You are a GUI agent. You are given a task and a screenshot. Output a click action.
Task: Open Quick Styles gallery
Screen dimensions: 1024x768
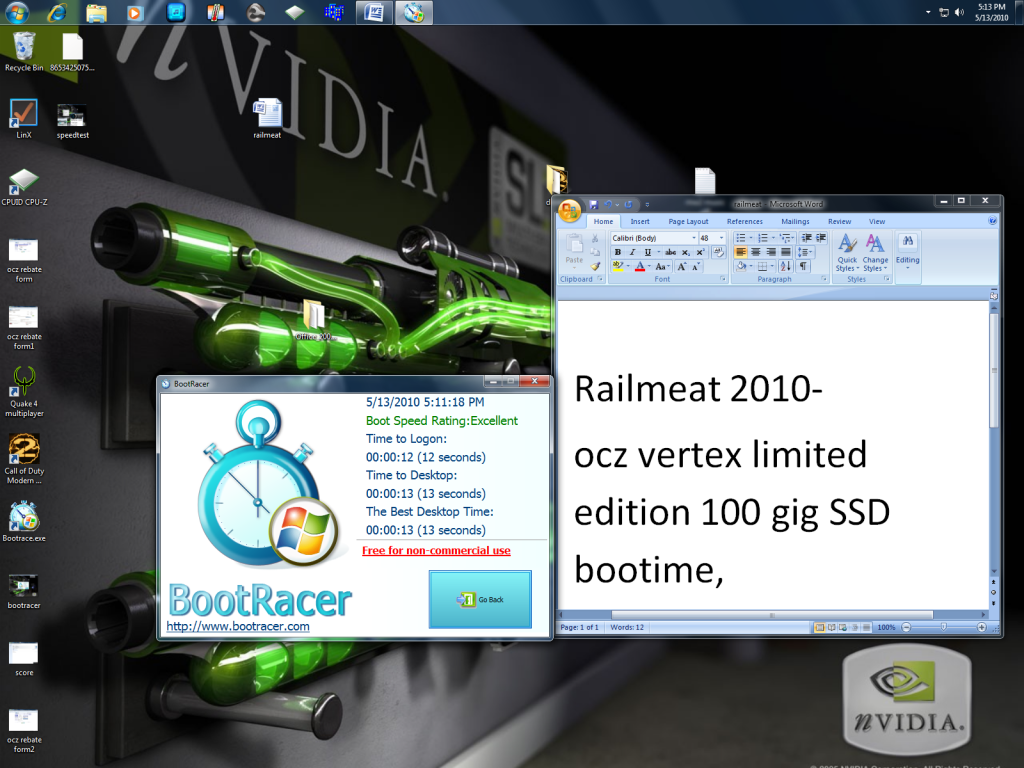coord(847,253)
